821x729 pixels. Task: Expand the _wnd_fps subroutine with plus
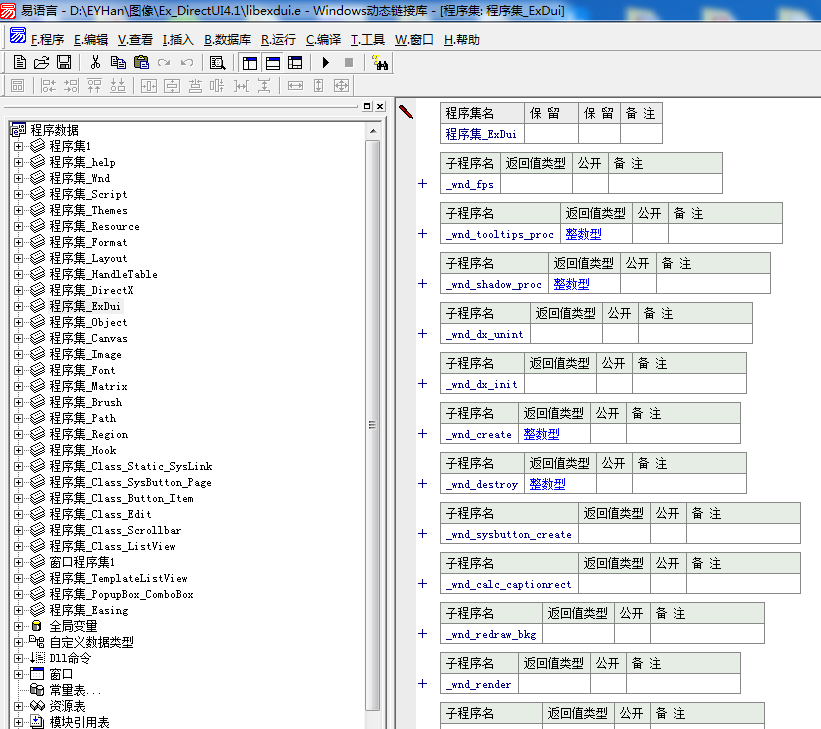(423, 184)
